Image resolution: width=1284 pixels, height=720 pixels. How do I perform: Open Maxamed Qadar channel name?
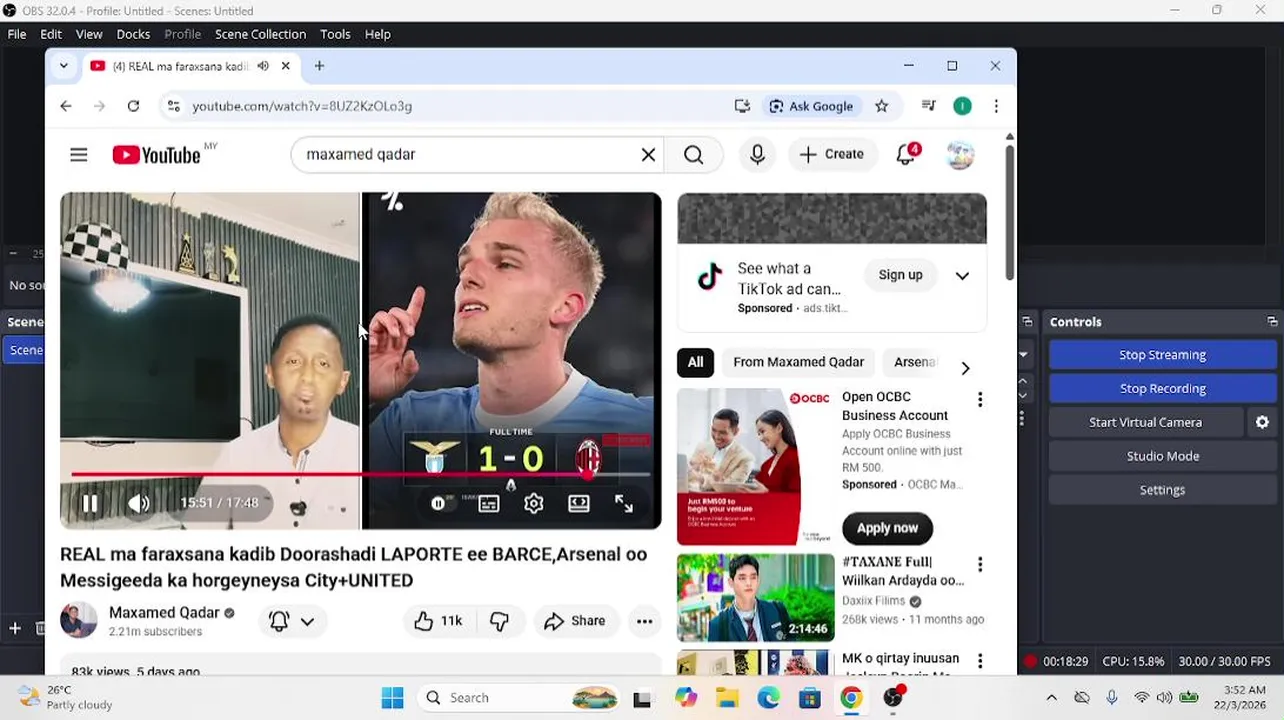pyautogui.click(x=164, y=613)
